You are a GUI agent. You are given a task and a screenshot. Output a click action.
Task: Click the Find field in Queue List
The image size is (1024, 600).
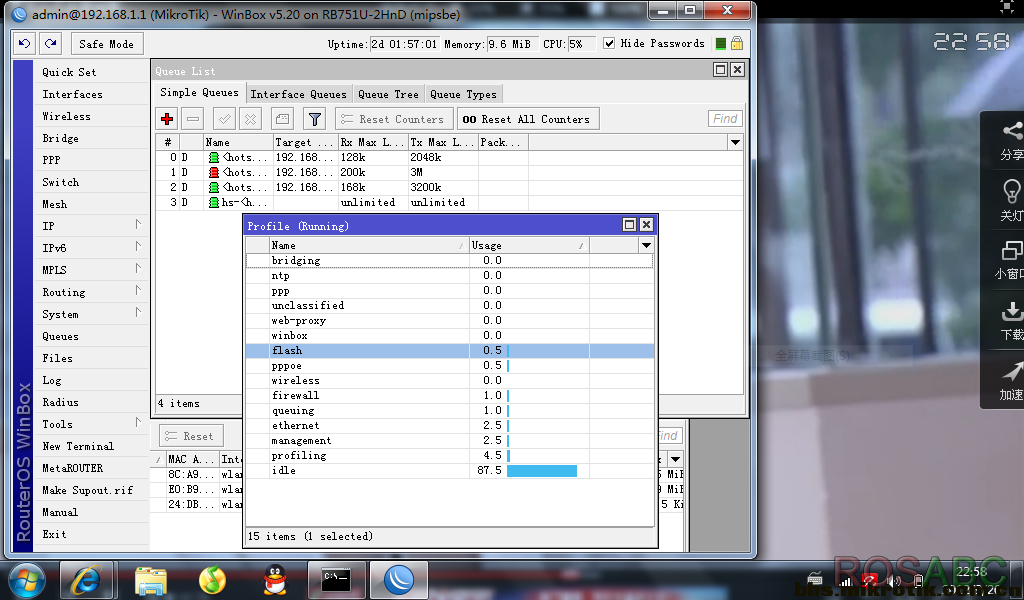point(726,119)
